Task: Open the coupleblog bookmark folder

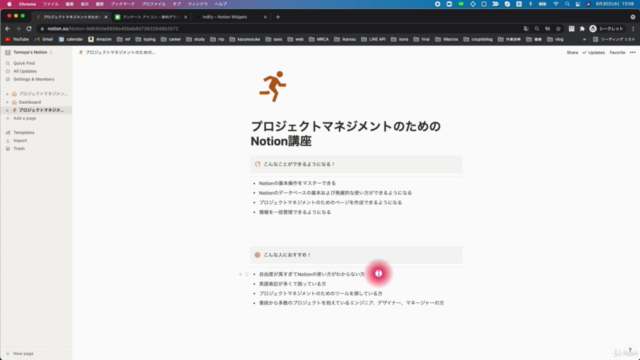Action: click(478, 40)
